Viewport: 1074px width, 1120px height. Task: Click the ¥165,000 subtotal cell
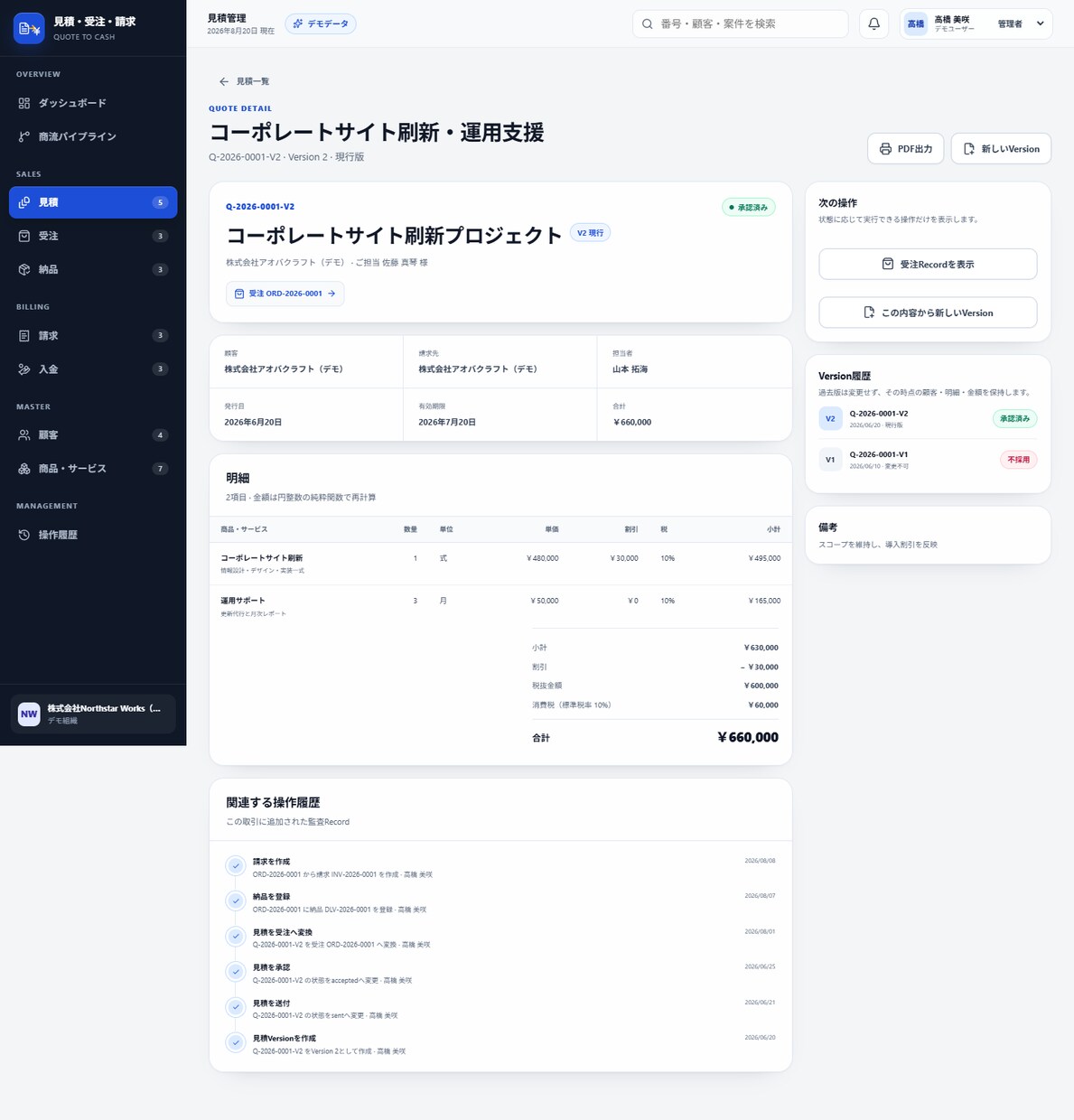coord(764,601)
